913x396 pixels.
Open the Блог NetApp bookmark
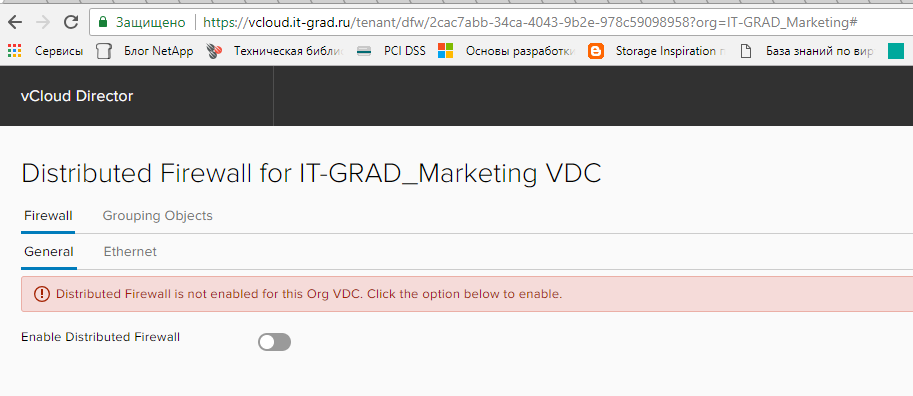[145, 51]
